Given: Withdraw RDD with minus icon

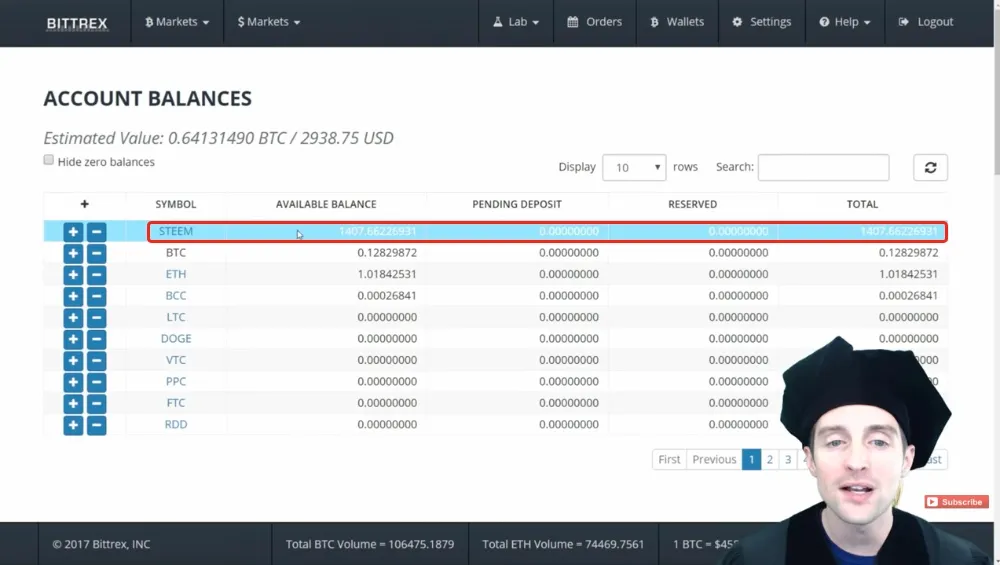Looking at the screenshot, I should click(x=96, y=425).
